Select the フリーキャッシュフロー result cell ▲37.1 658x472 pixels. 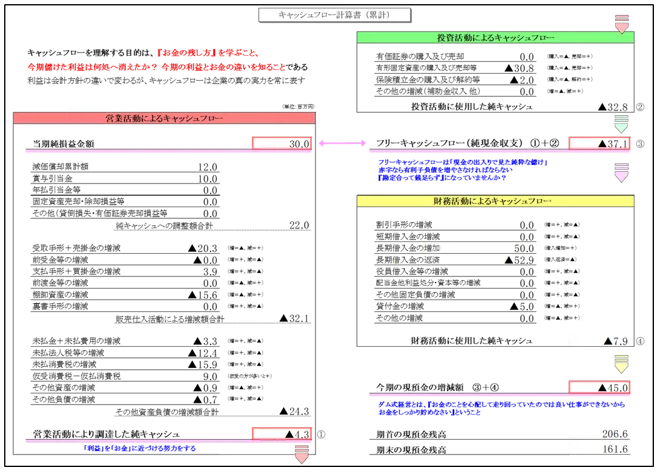(600, 145)
